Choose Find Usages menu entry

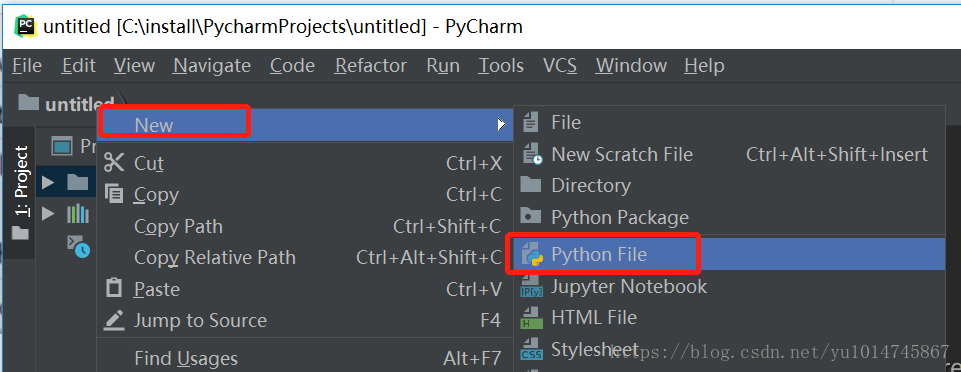point(305,359)
